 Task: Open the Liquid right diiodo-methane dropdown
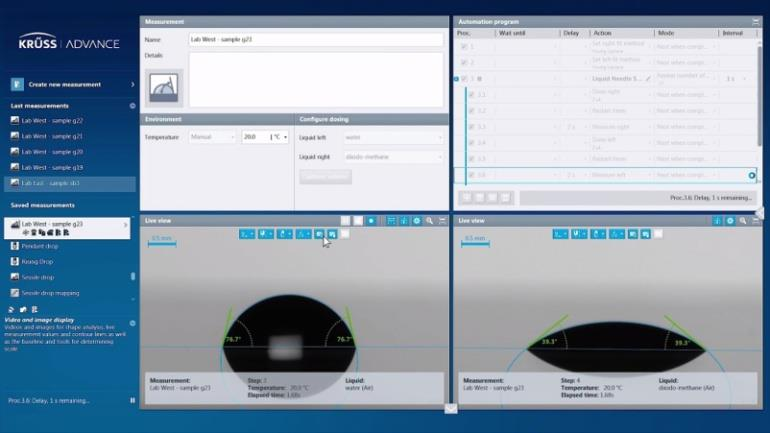point(393,157)
